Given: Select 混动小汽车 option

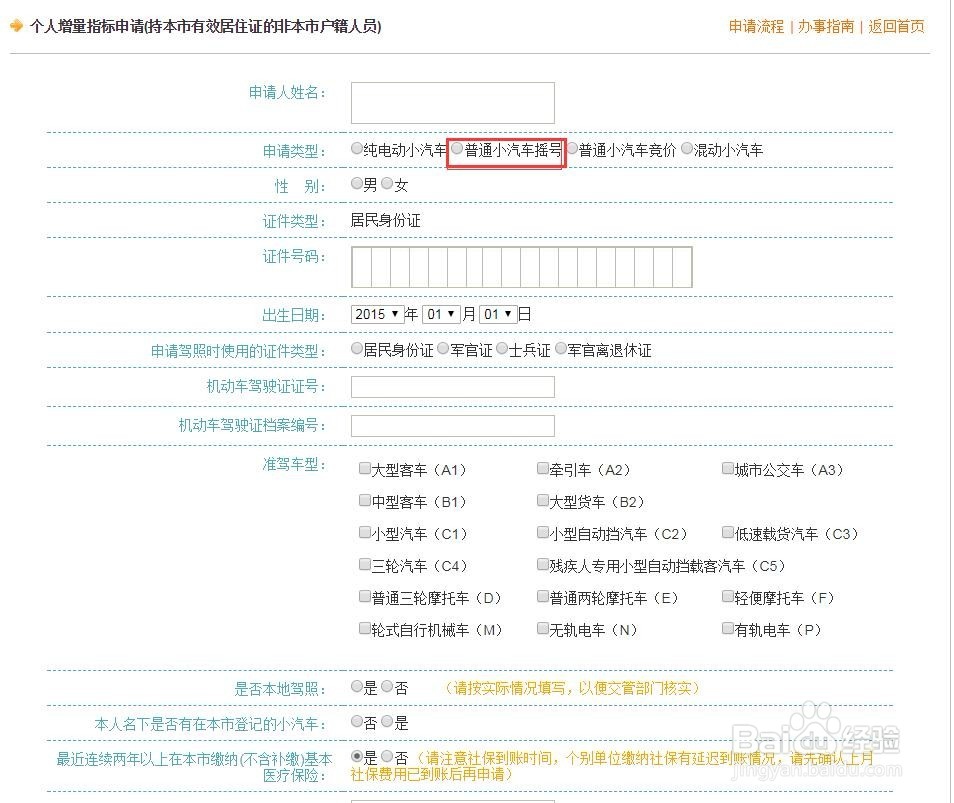Looking at the screenshot, I should click(x=687, y=148).
